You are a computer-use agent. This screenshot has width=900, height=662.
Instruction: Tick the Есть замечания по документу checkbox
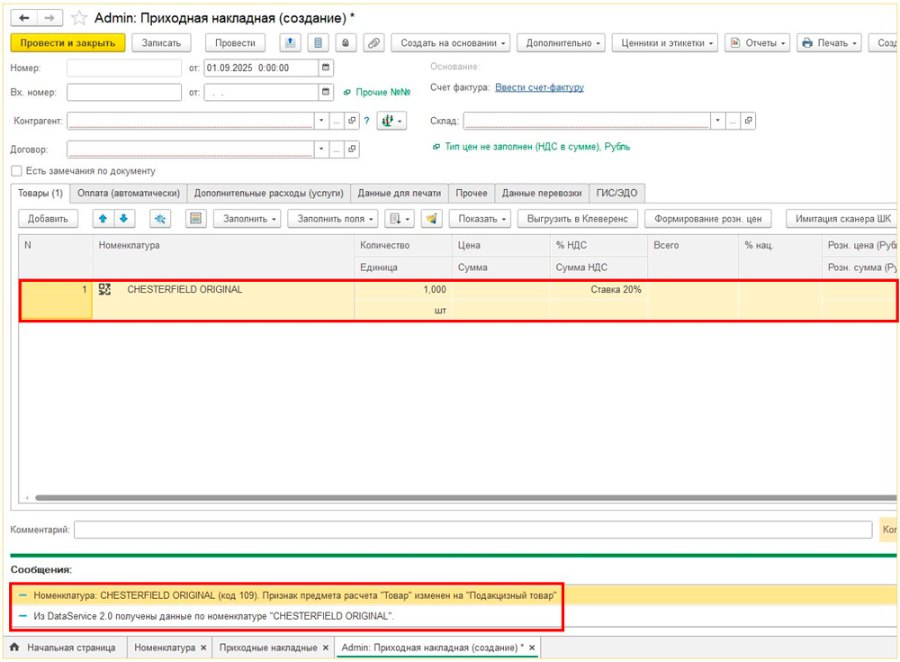(x=17, y=171)
